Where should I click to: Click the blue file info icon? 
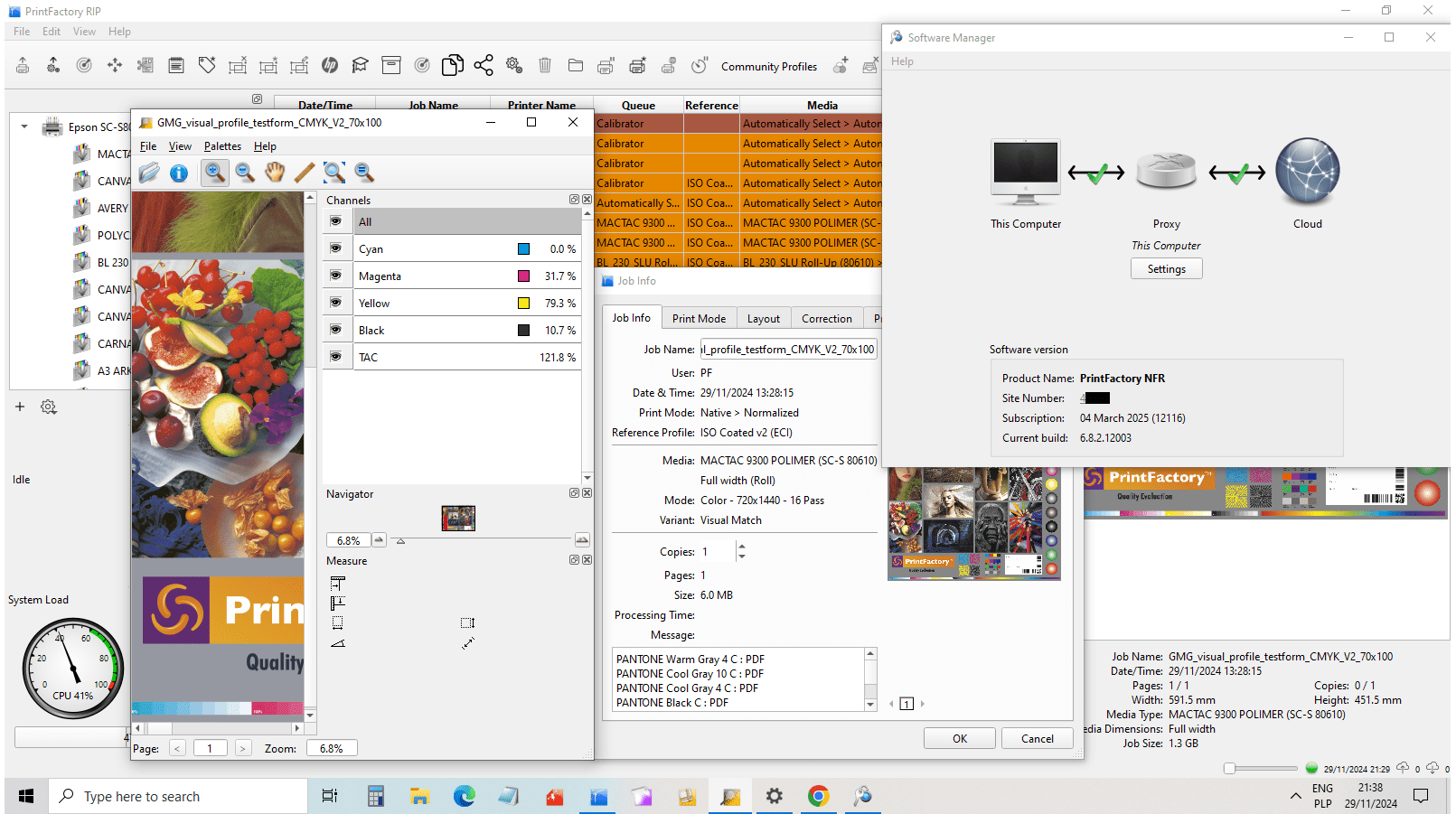[179, 173]
